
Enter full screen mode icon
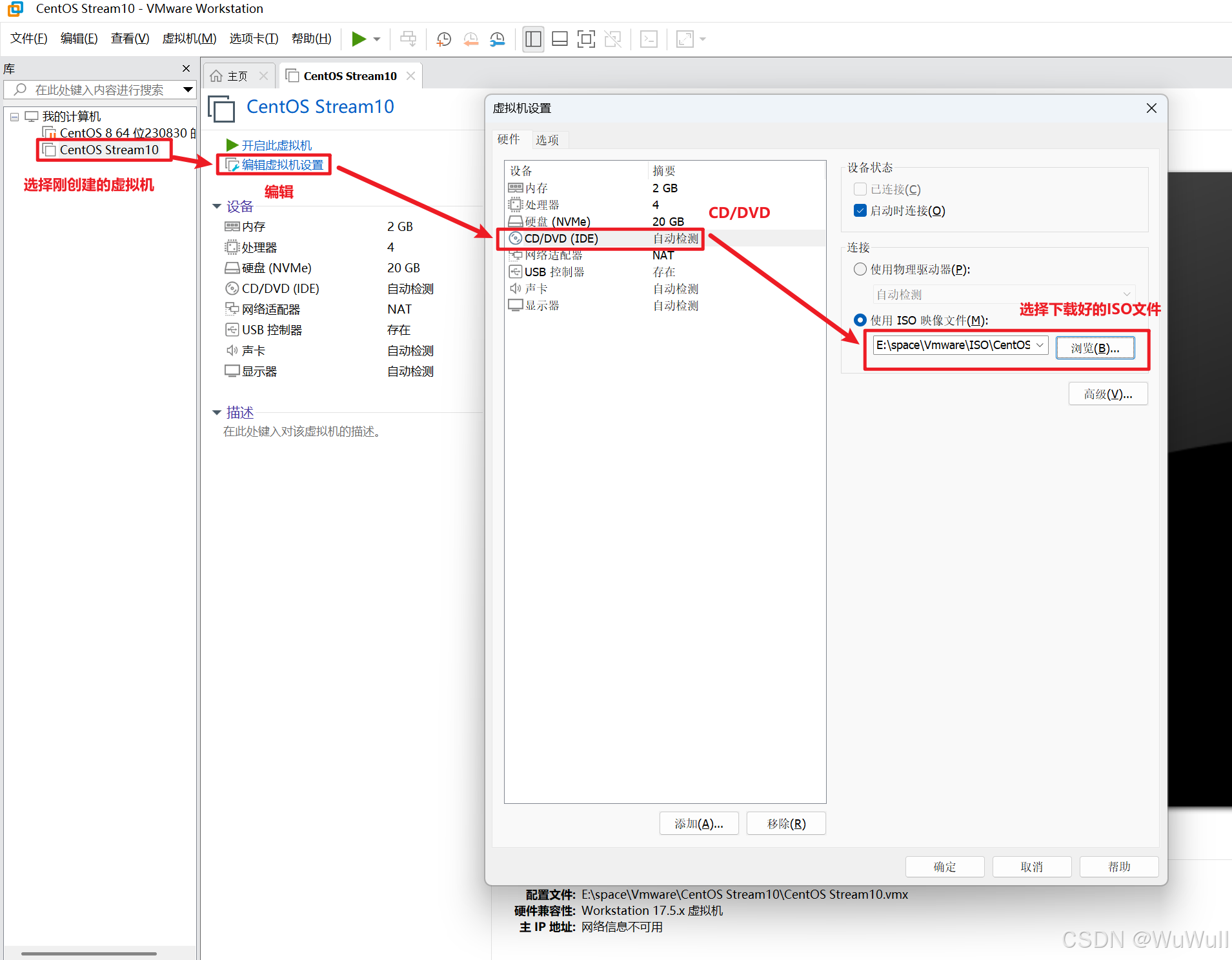pos(586,39)
